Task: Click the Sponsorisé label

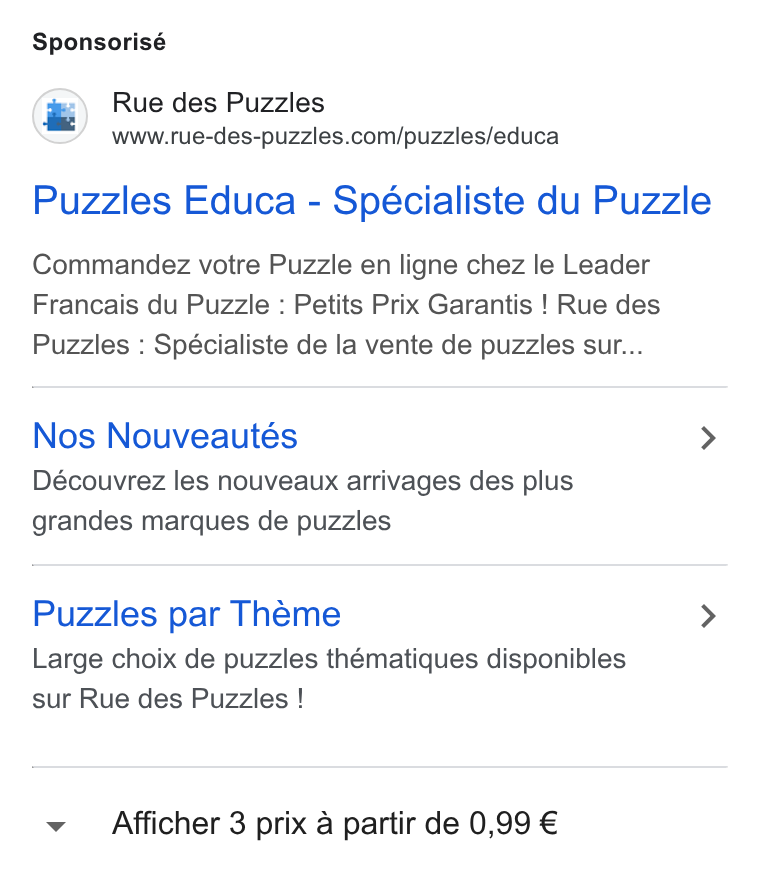Action: [99, 42]
